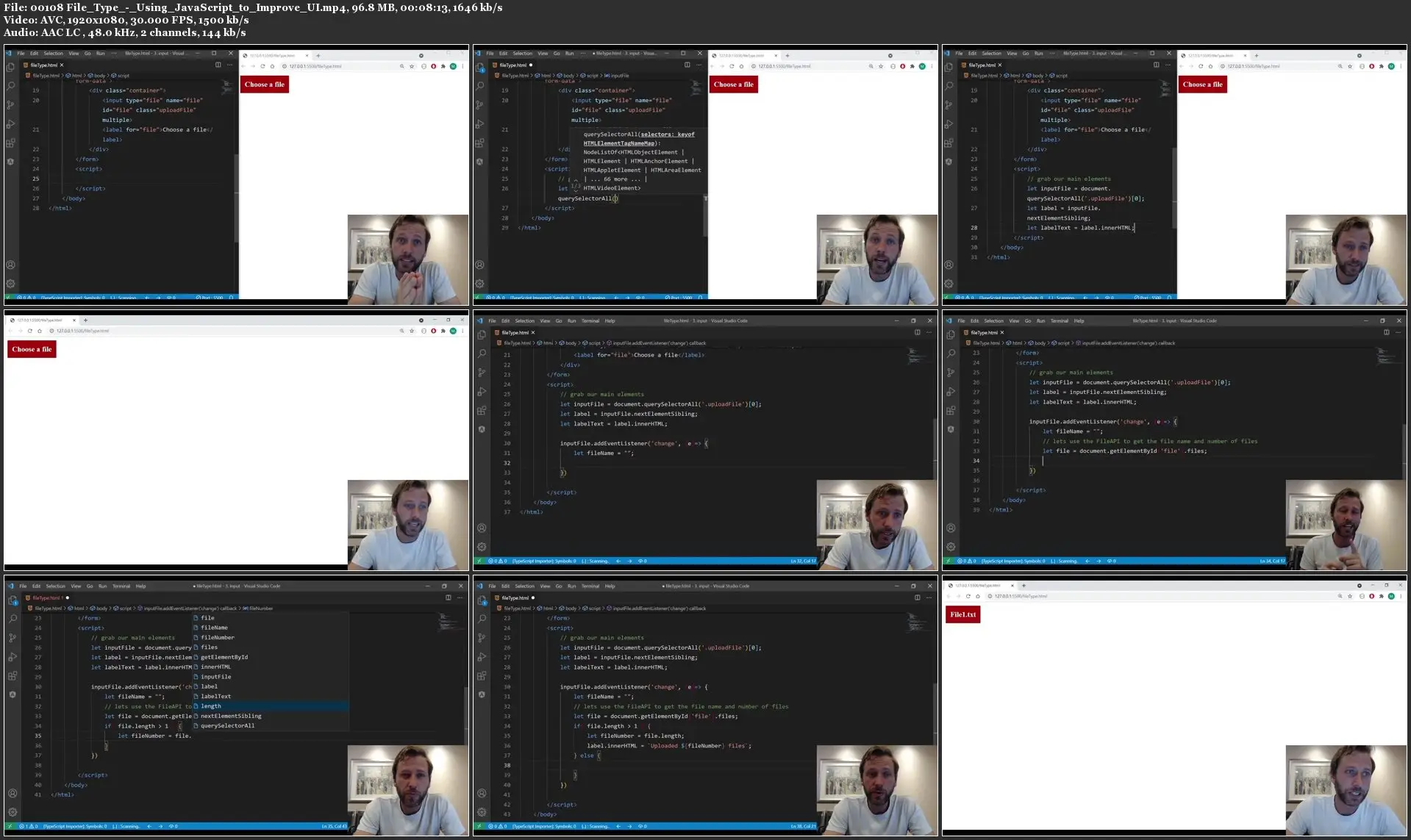Open Manage gear in the Ln 32 VS Code frame
This screenshot has width=1411, height=840.
[x=482, y=547]
